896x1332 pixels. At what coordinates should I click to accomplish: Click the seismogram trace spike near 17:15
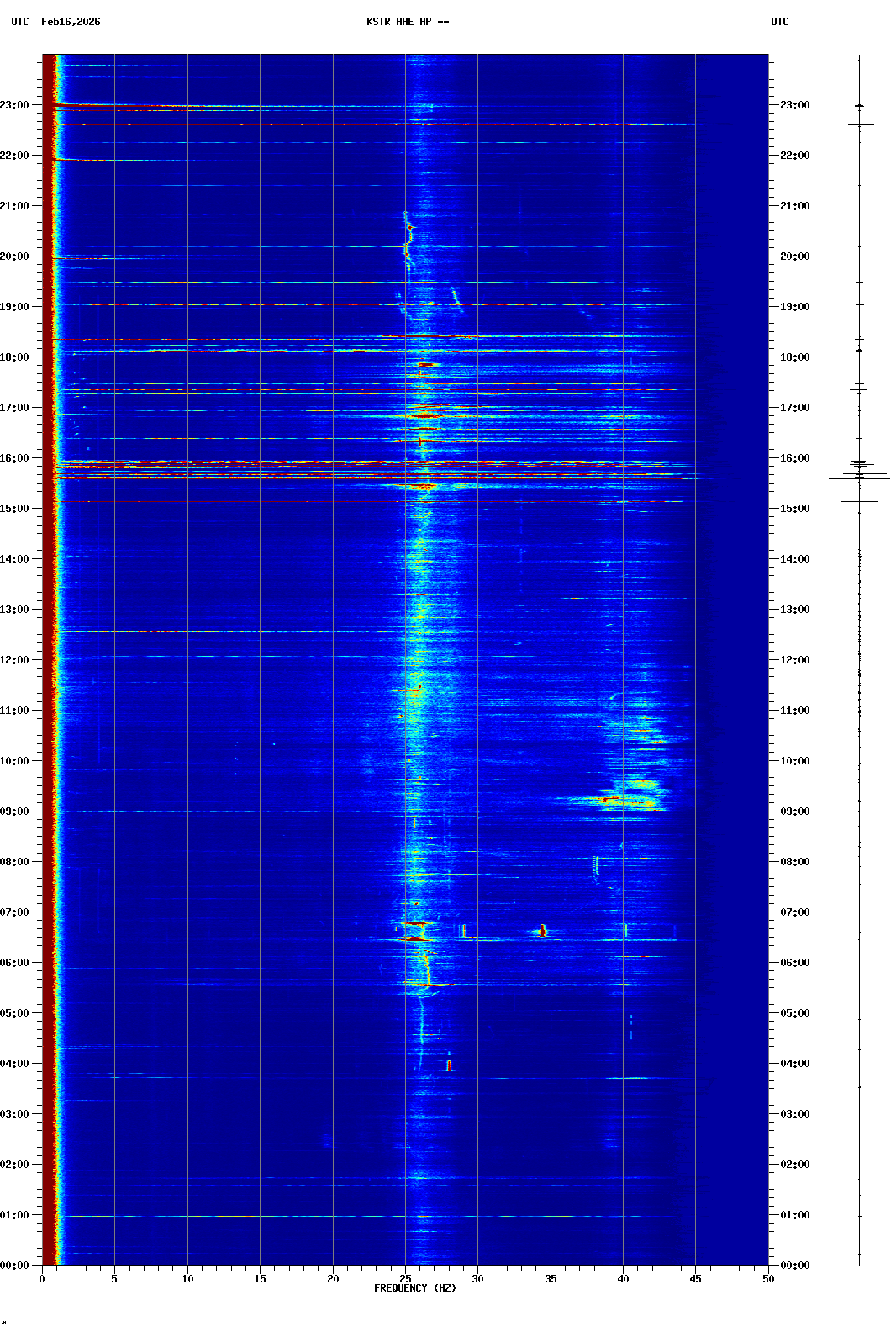[x=859, y=394]
